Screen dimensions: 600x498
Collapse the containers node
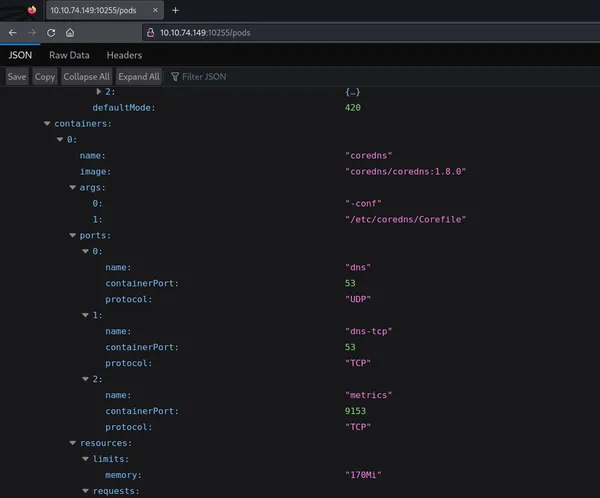click(x=47, y=124)
